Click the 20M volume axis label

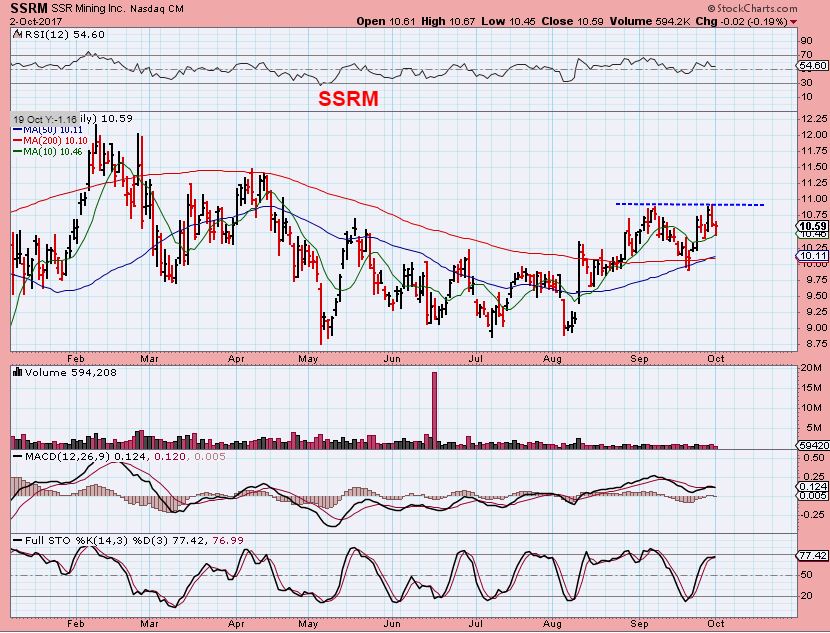pos(813,368)
